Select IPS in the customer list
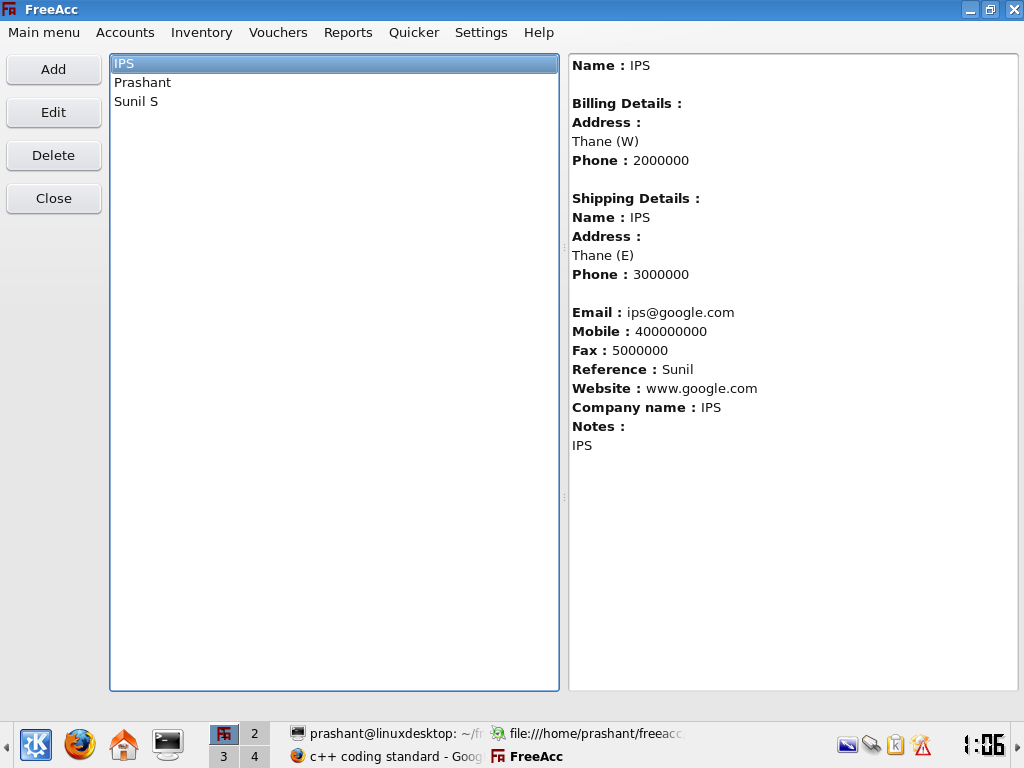The width and height of the screenshot is (1024, 768). click(x=334, y=64)
